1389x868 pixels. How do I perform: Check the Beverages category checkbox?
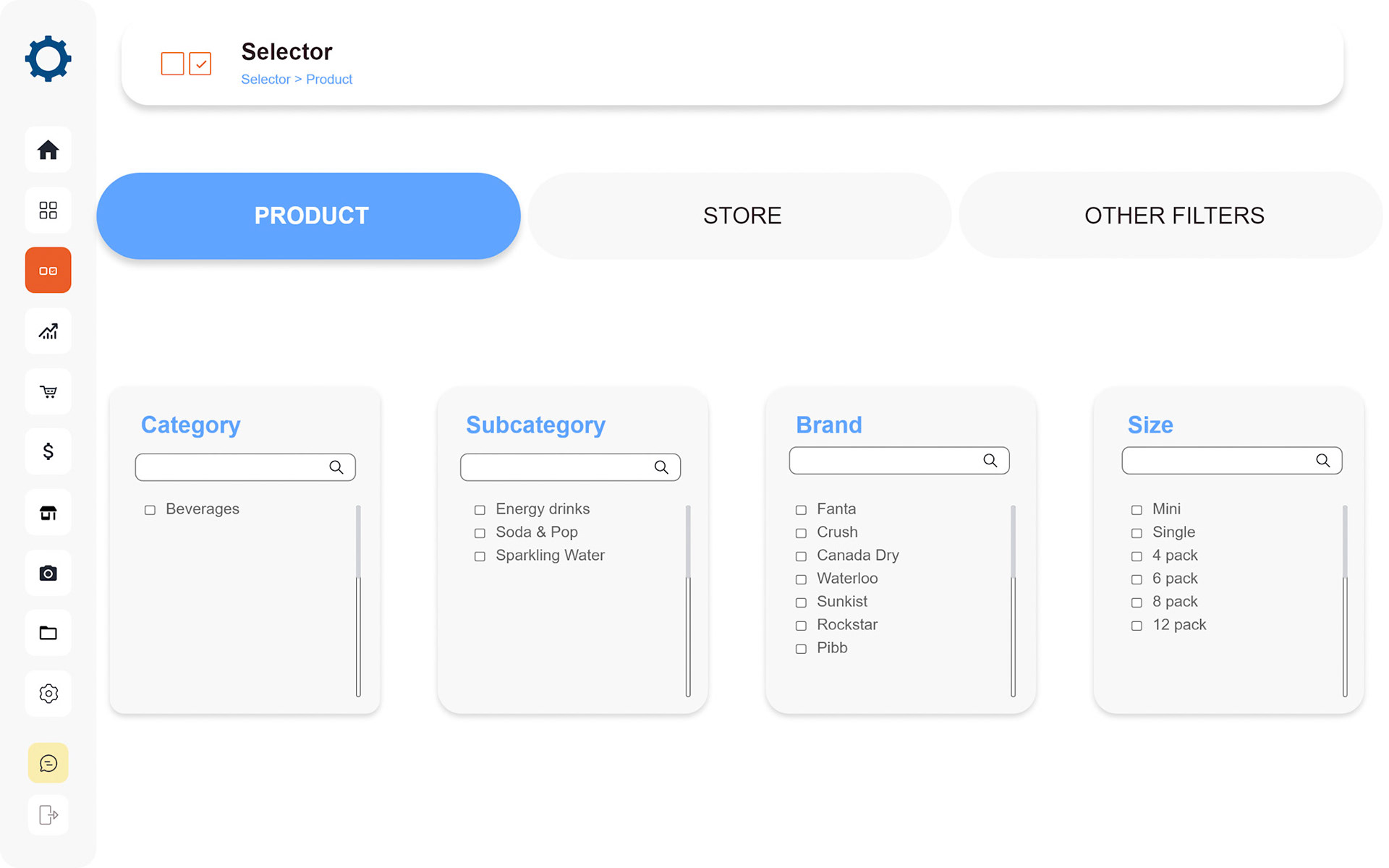[150, 510]
